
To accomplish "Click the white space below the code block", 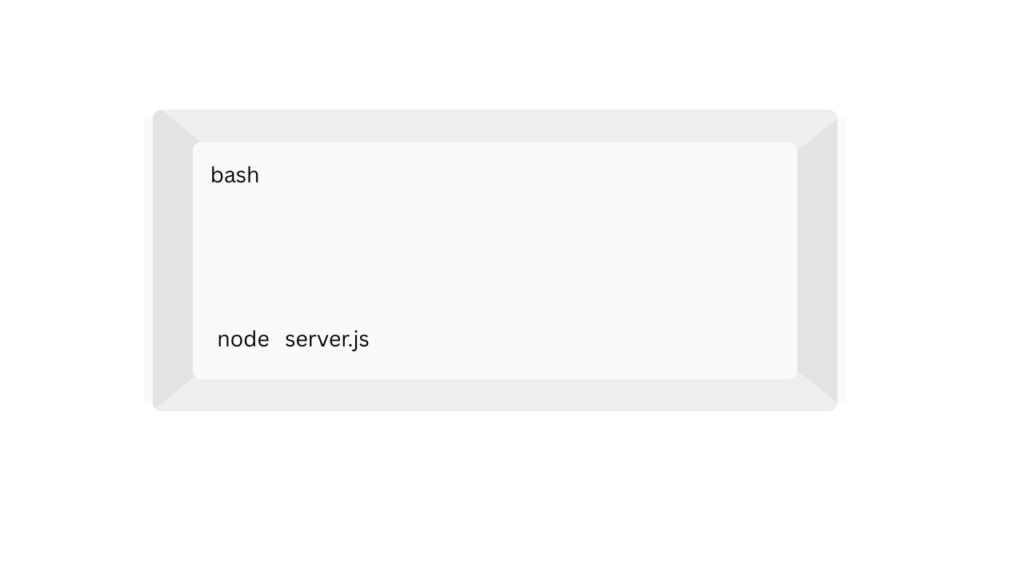I will pos(495,490).
